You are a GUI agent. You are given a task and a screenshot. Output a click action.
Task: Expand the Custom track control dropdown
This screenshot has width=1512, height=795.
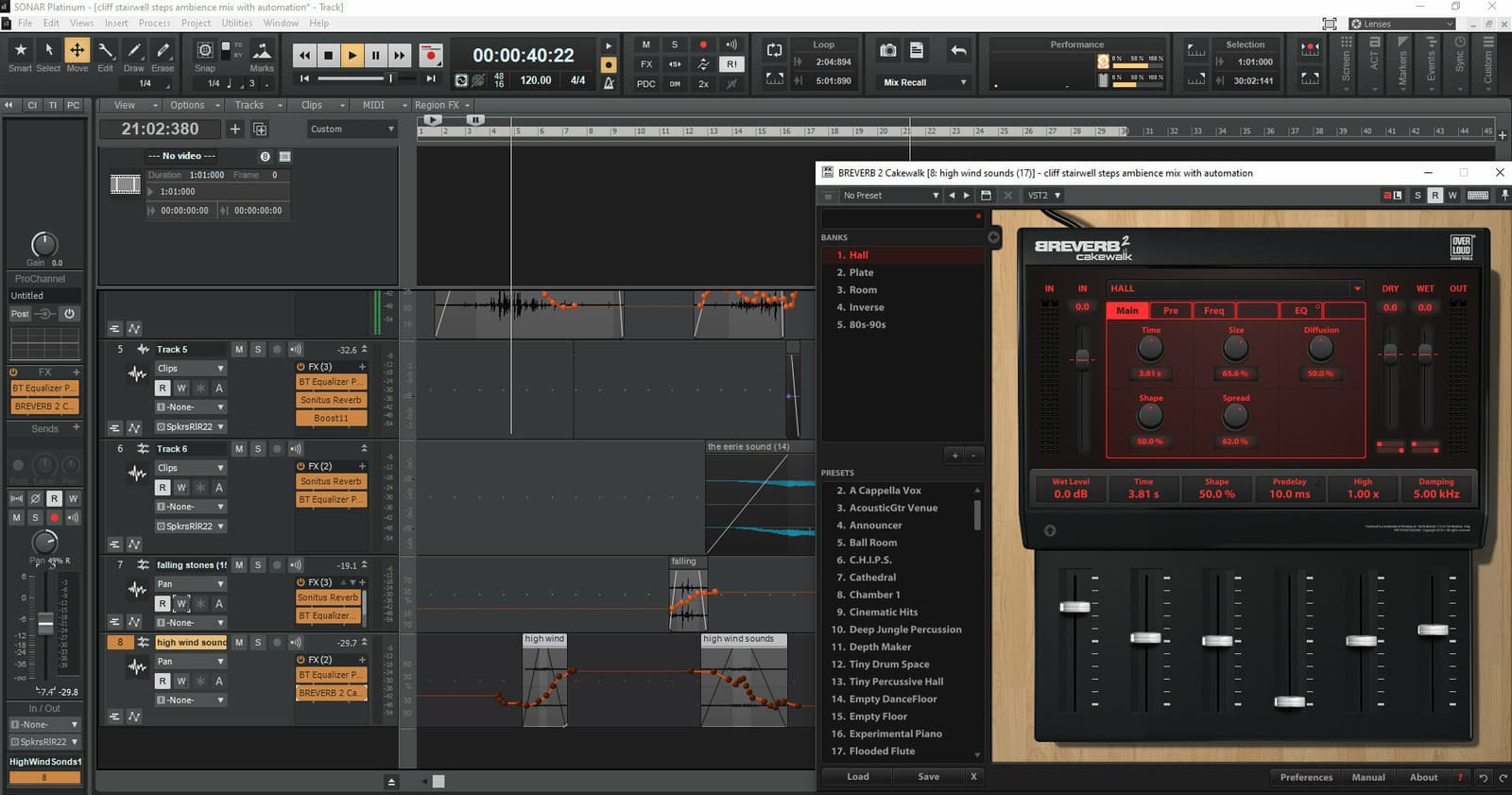(x=352, y=130)
